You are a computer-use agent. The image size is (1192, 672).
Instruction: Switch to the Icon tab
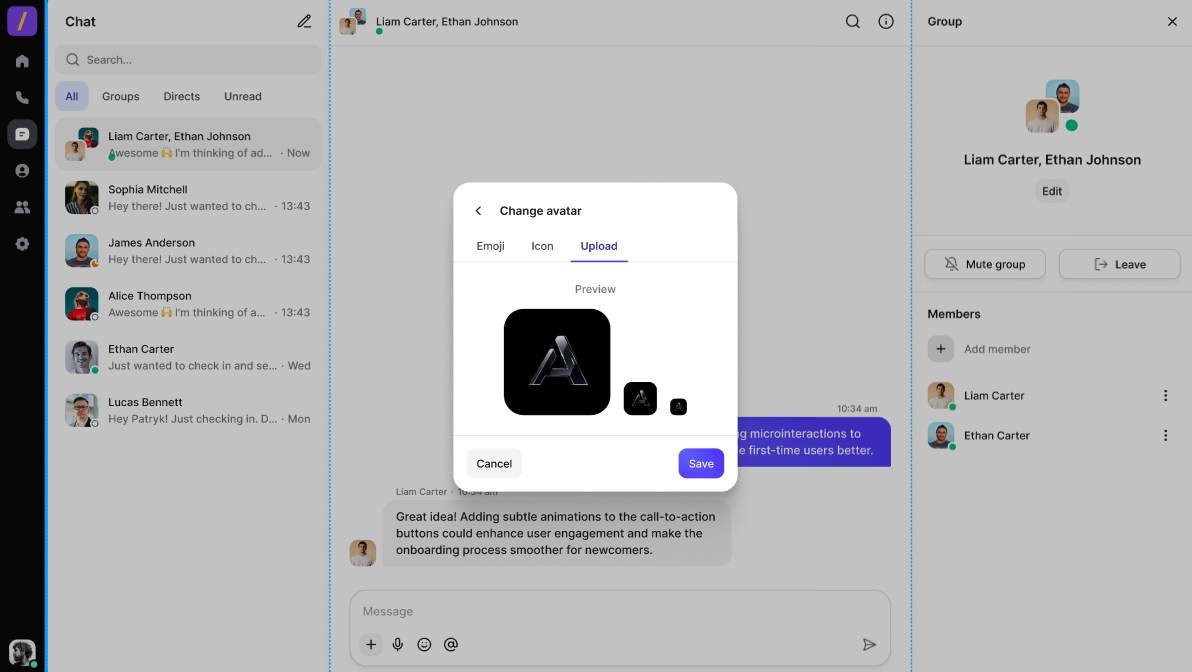pyautogui.click(x=542, y=246)
